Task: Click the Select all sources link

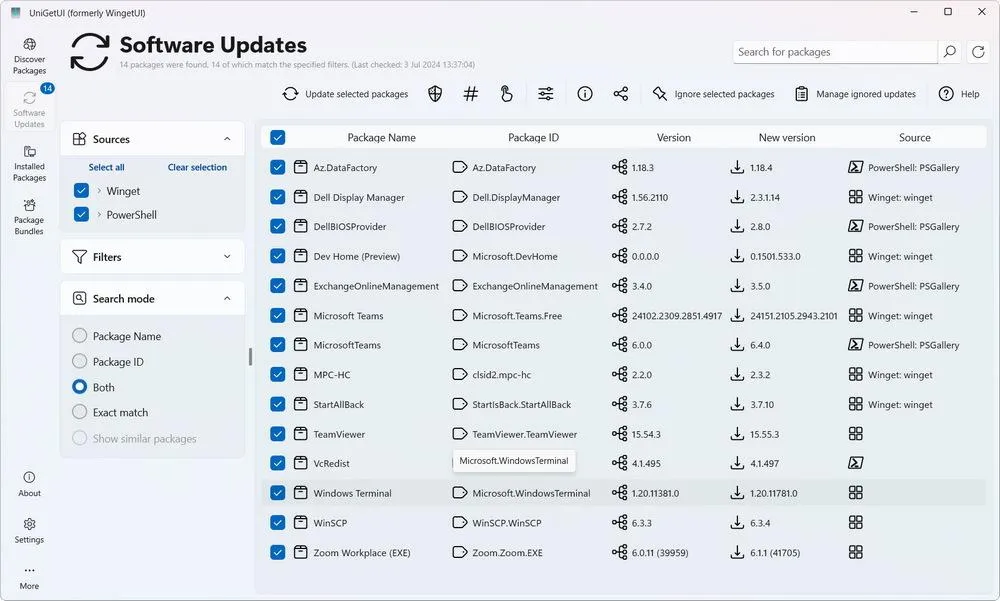Action: tap(107, 167)
